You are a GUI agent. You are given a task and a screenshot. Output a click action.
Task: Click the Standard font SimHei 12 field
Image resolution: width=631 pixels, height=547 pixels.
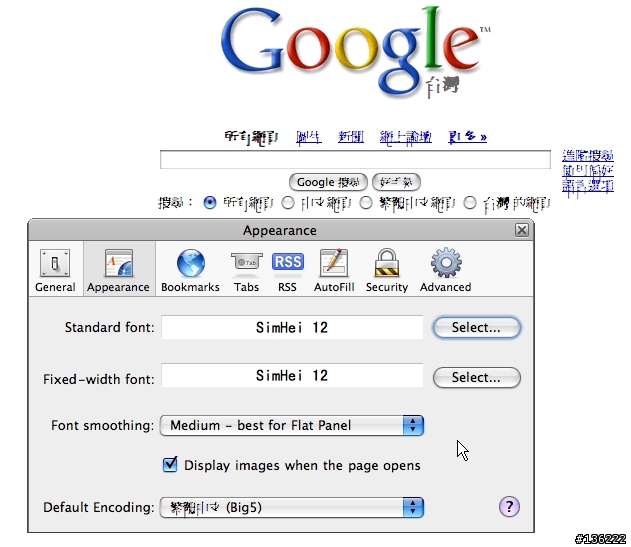[x=292, y=327]
